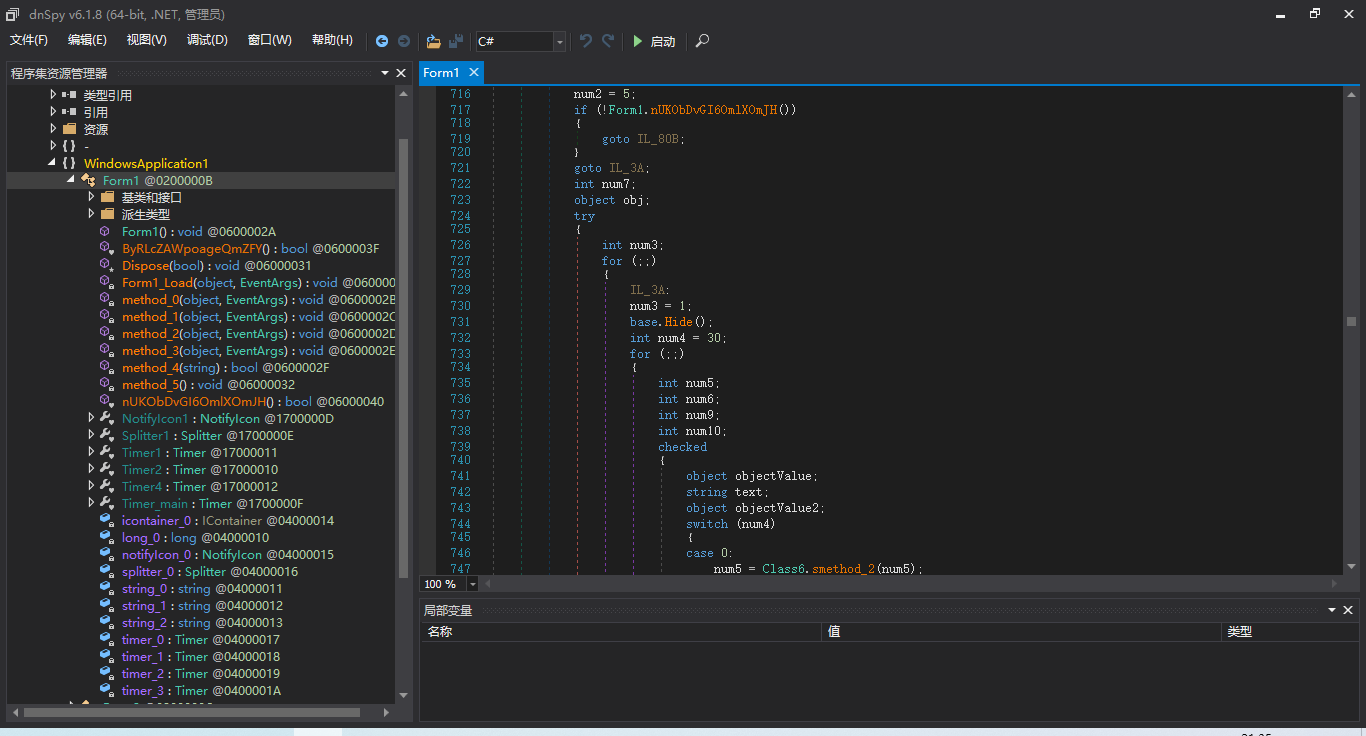1366x736 pixels.
Task: Click the redo arrow icon
Action: point(608,41)
